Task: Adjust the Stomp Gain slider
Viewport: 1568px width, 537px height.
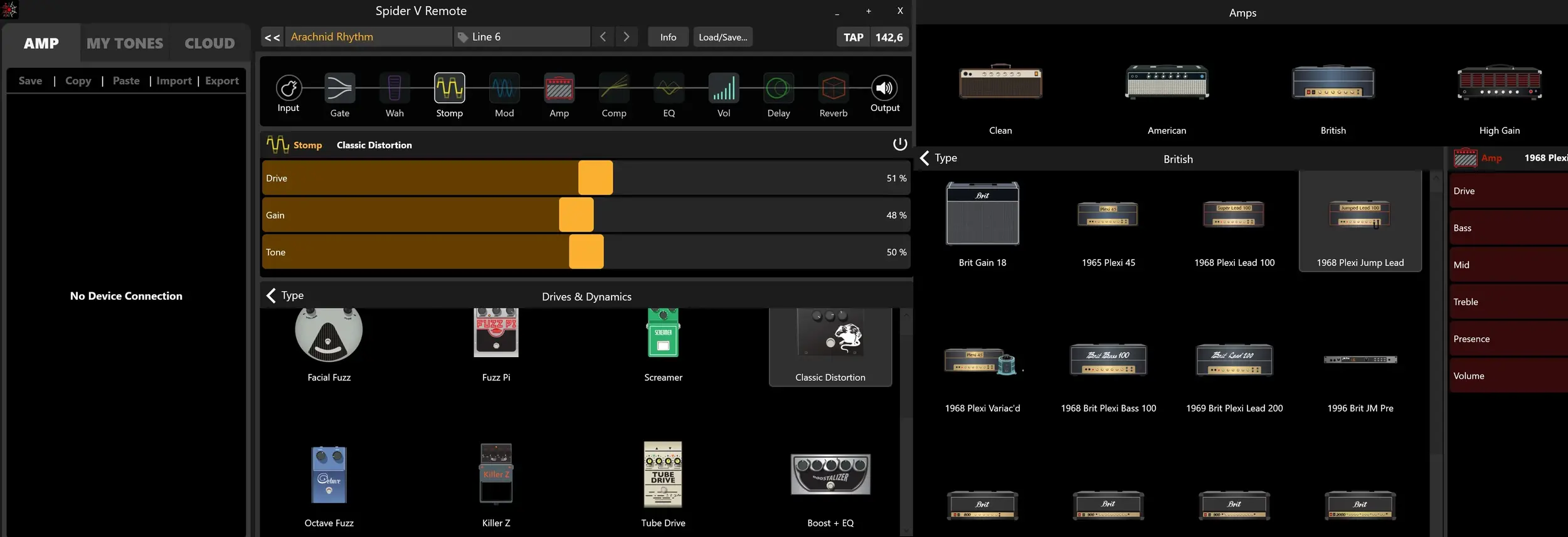Action: click(586, 215)
